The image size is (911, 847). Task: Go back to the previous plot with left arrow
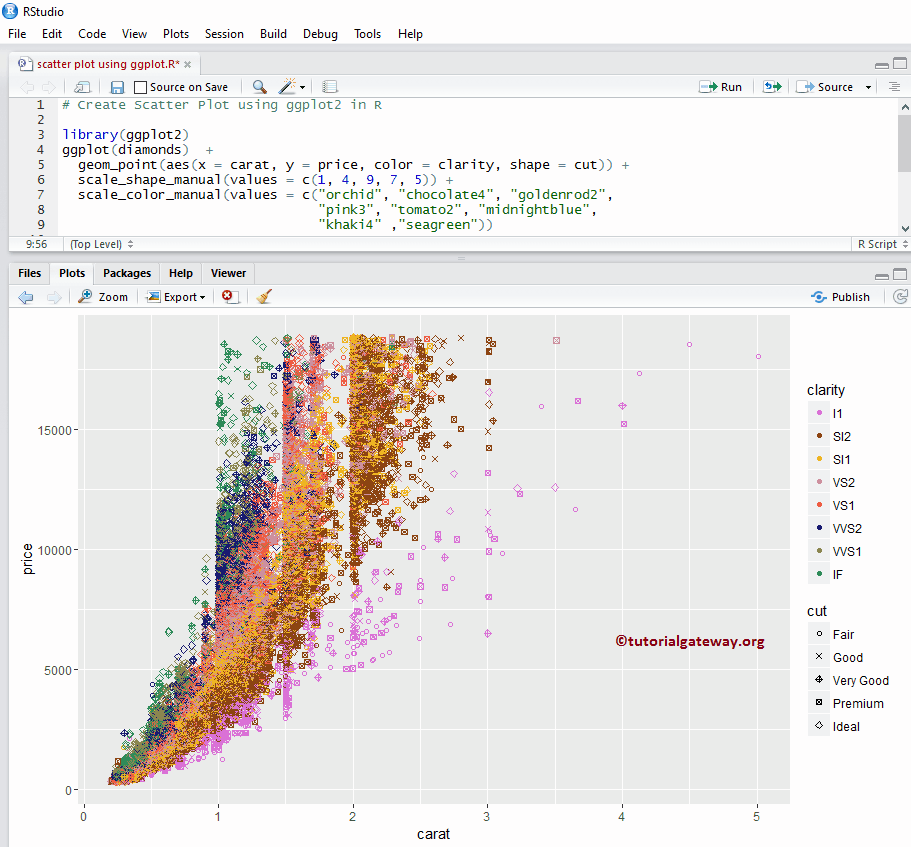[25, 296]
